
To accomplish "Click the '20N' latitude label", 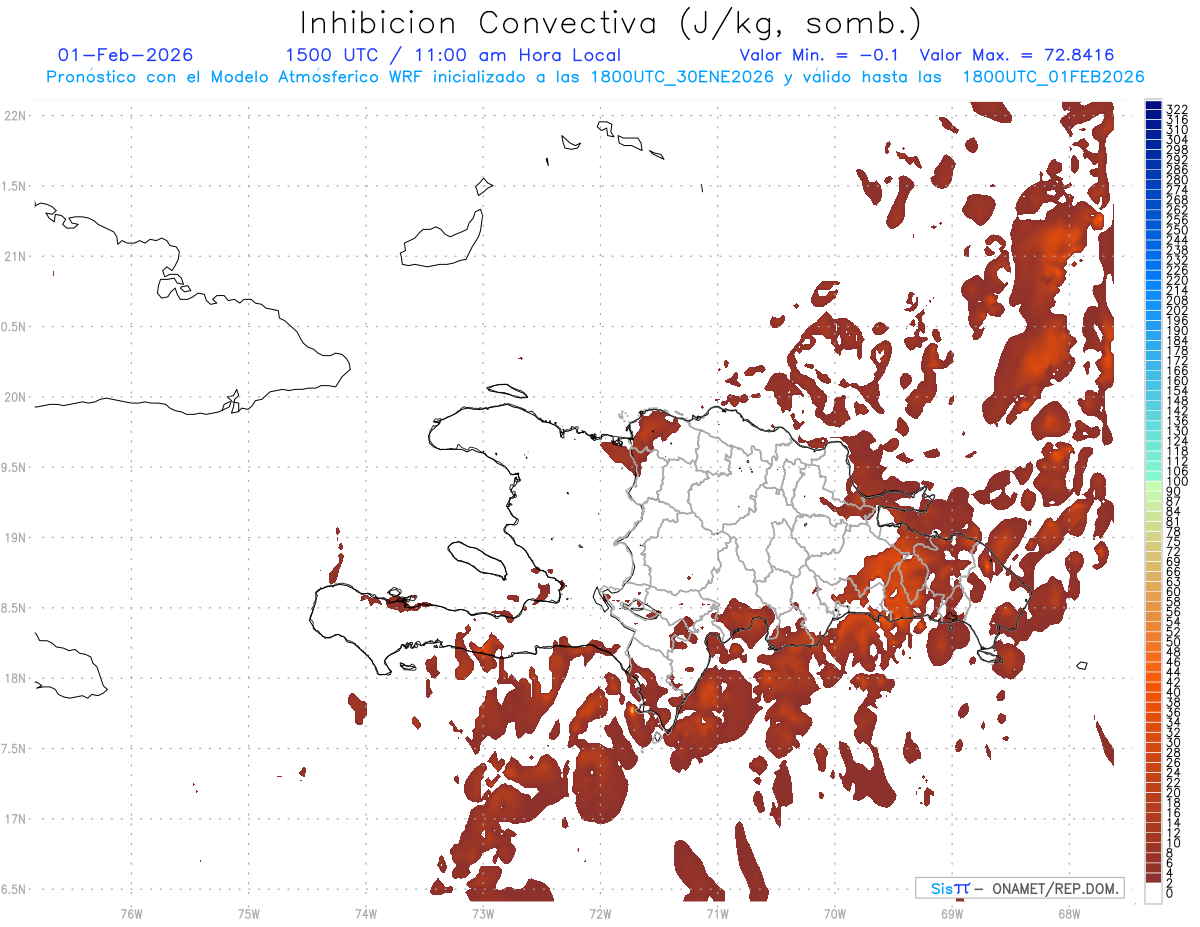I will point(14,397).
